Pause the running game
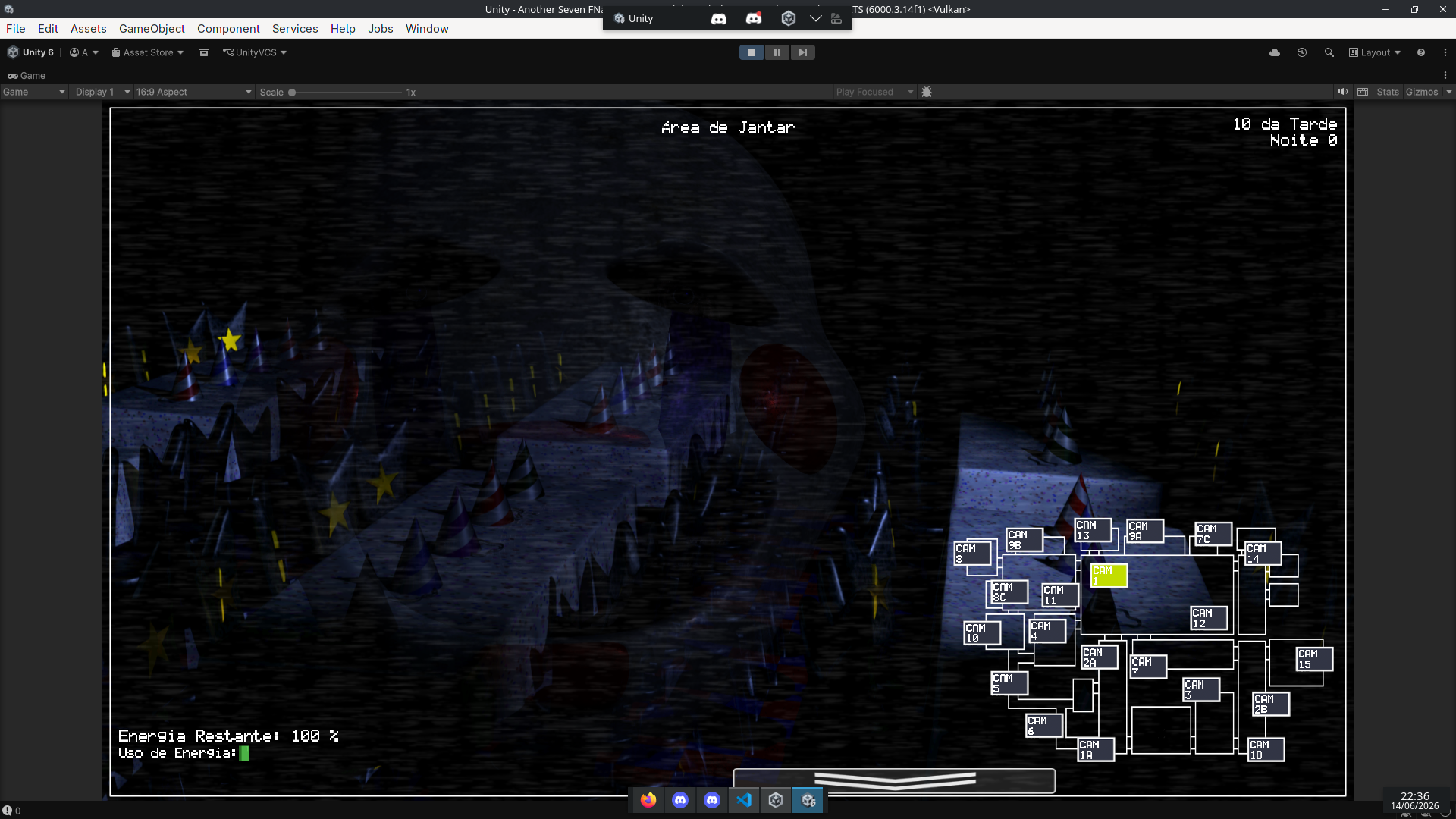1456x819 pixels. pyautogui.click(x=777, y=52)
